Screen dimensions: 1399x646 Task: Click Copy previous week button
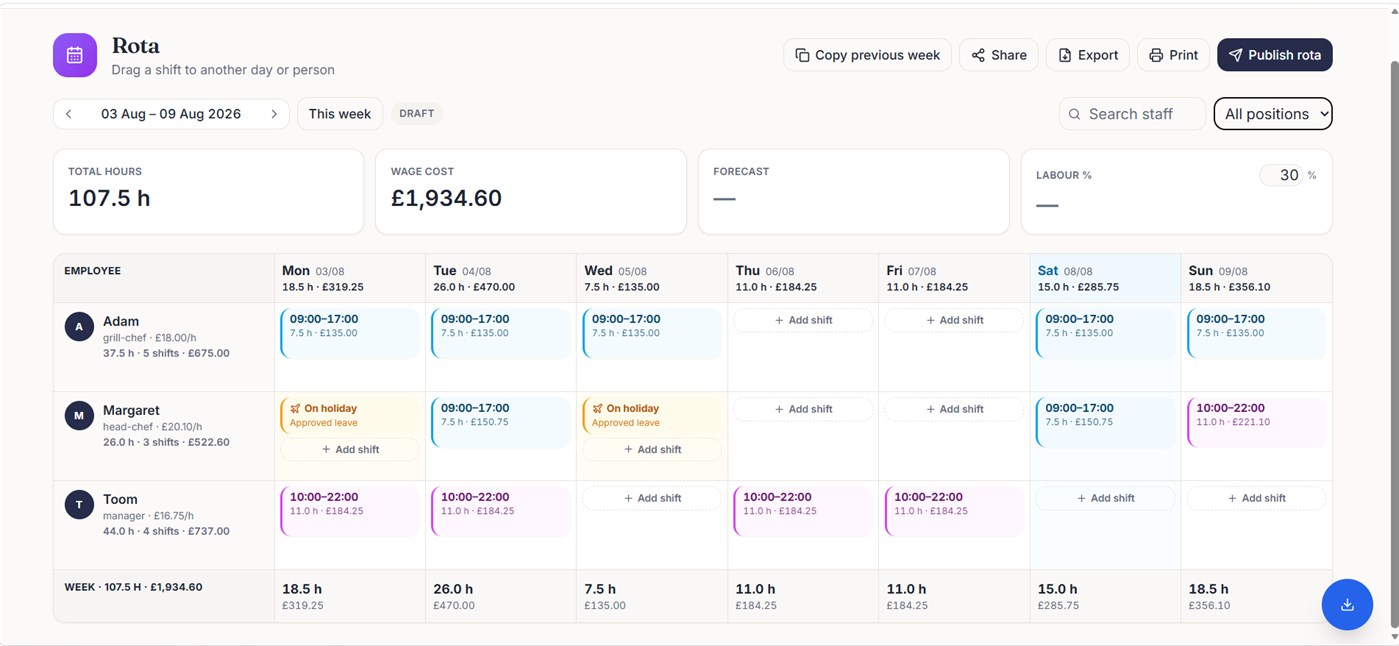(x=867, y=55)
